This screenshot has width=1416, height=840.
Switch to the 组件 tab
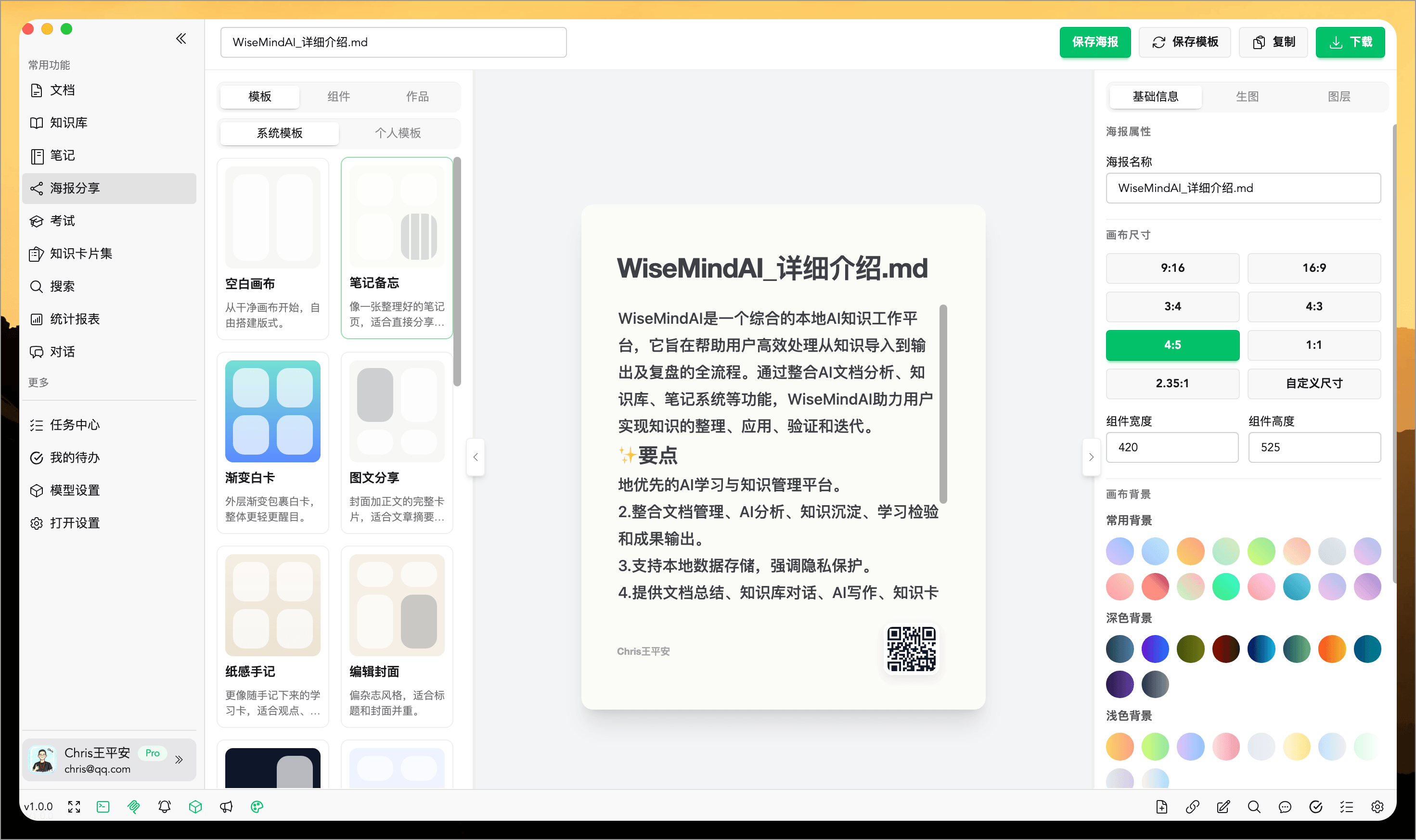pos(338,96)
